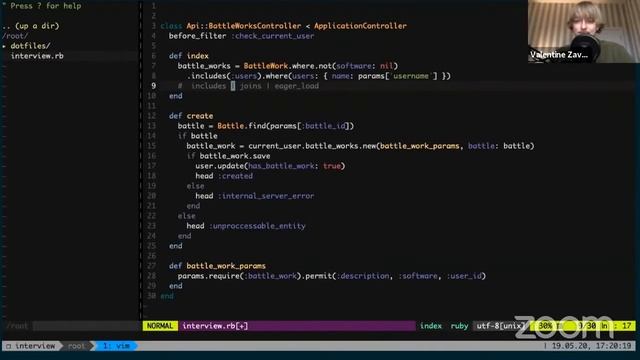Click 'head :internal_server_error' line
Viewport: 640px width, 360px height.
tap(255, 196)
